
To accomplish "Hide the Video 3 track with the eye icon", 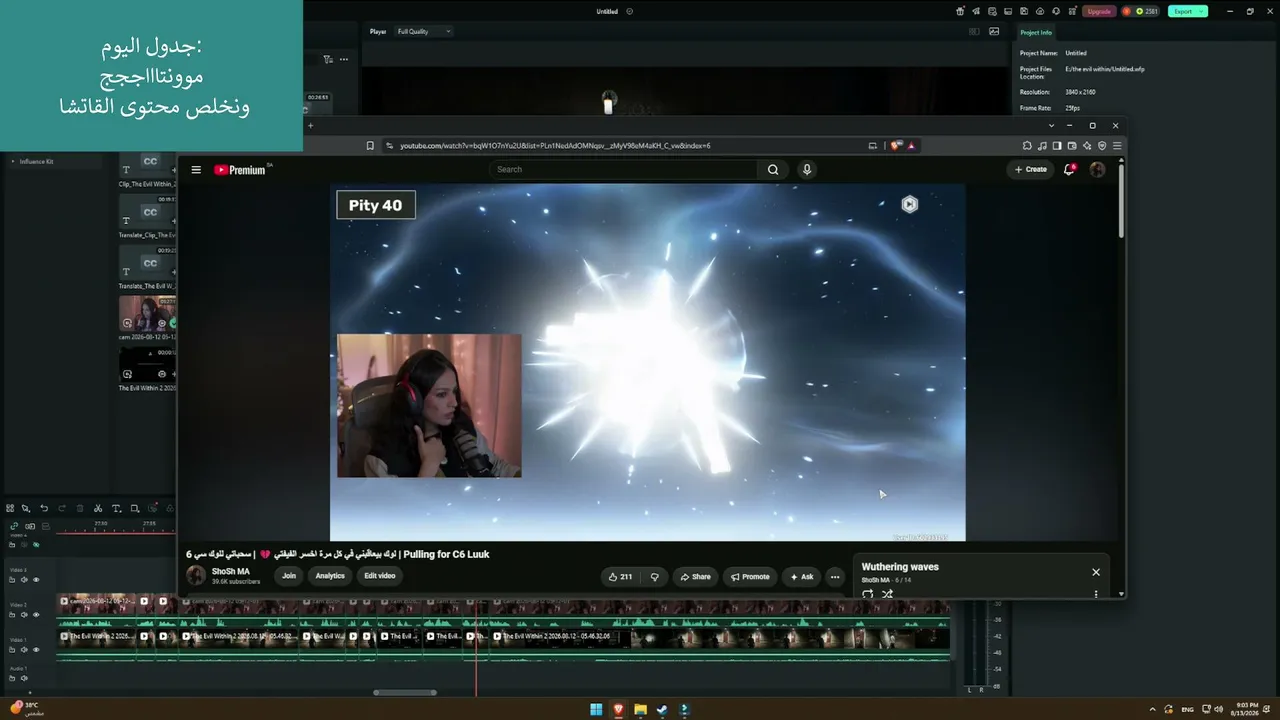I will pyautogui.click(x=36, y=580).
